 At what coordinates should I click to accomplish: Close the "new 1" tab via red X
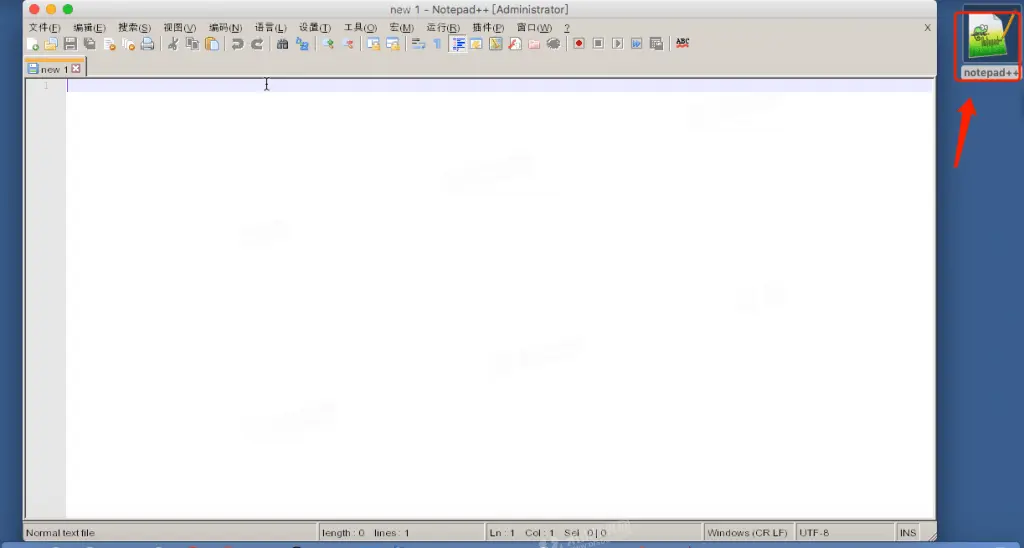76,68
